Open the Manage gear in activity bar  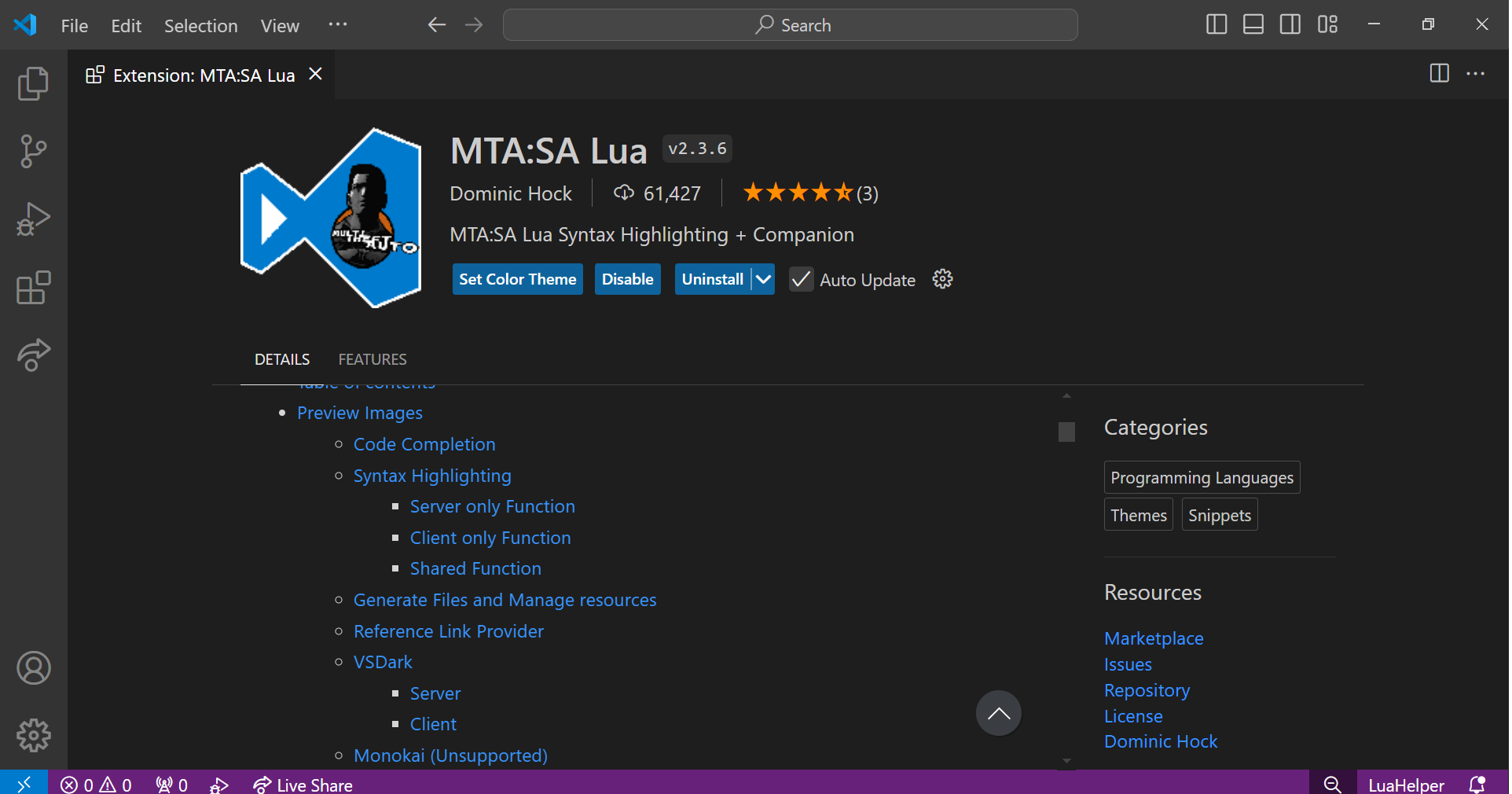(33, 736)
